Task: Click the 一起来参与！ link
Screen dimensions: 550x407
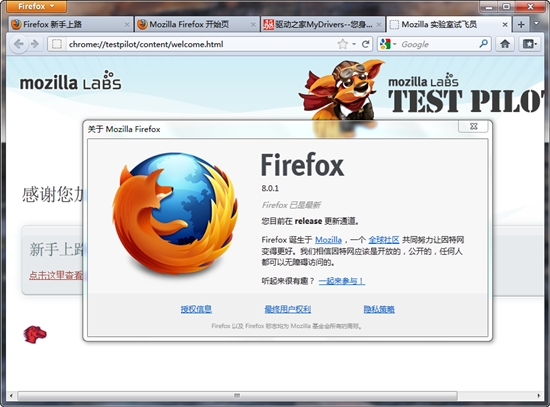Action: [x=342, y=281]
